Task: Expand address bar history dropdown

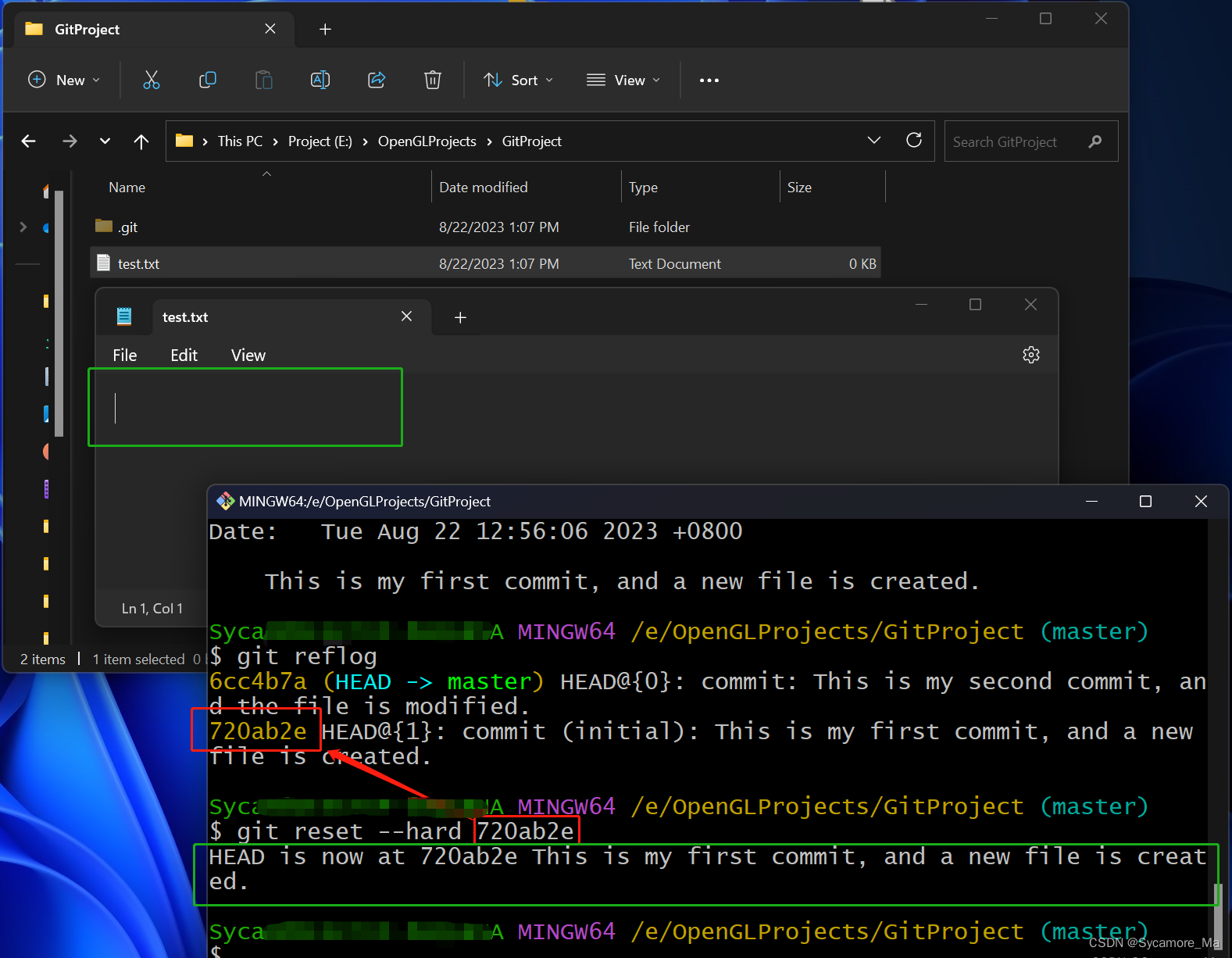Action: point(874,141)
